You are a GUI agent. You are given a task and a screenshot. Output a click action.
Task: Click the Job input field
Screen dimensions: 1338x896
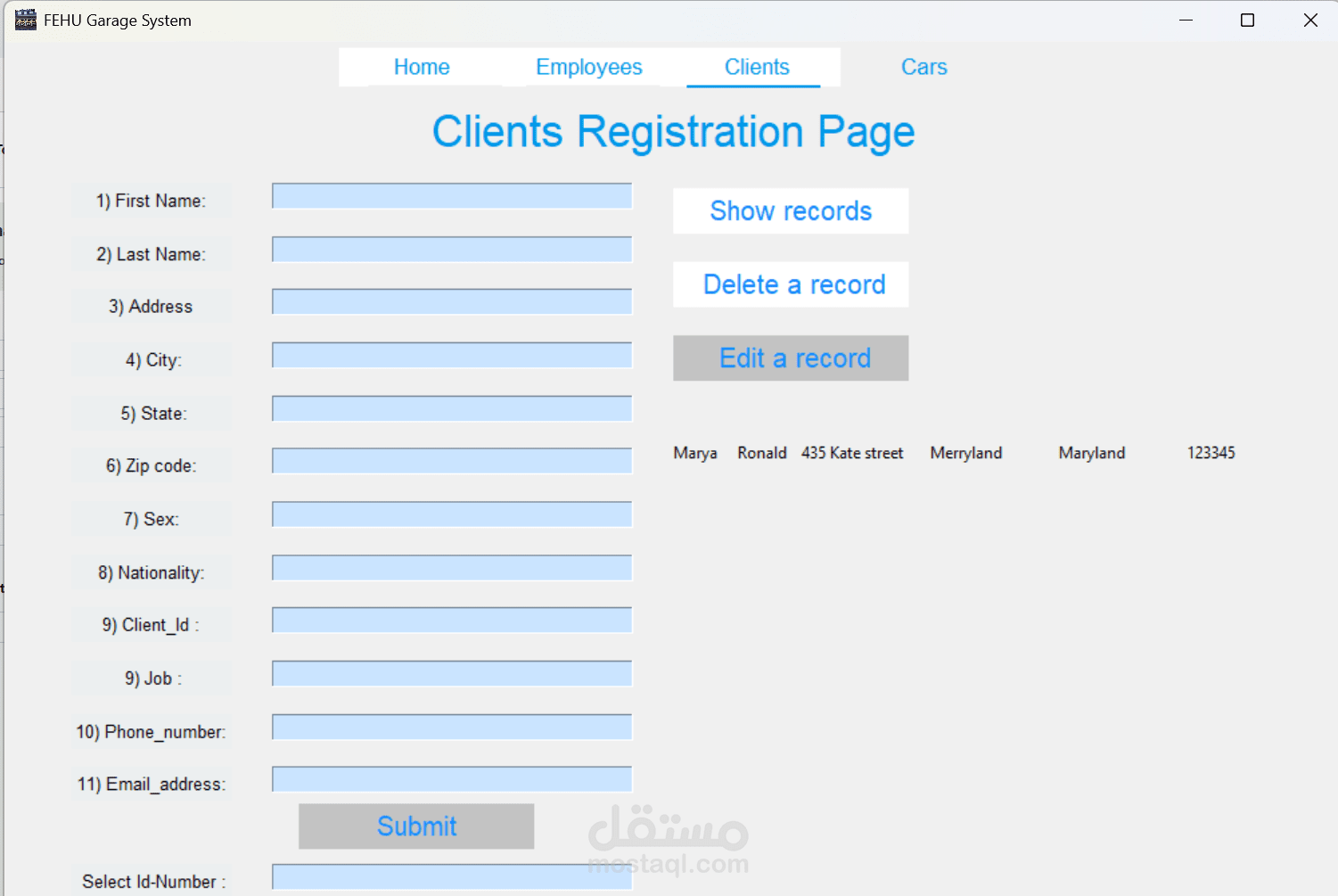[x=452, y=674]
